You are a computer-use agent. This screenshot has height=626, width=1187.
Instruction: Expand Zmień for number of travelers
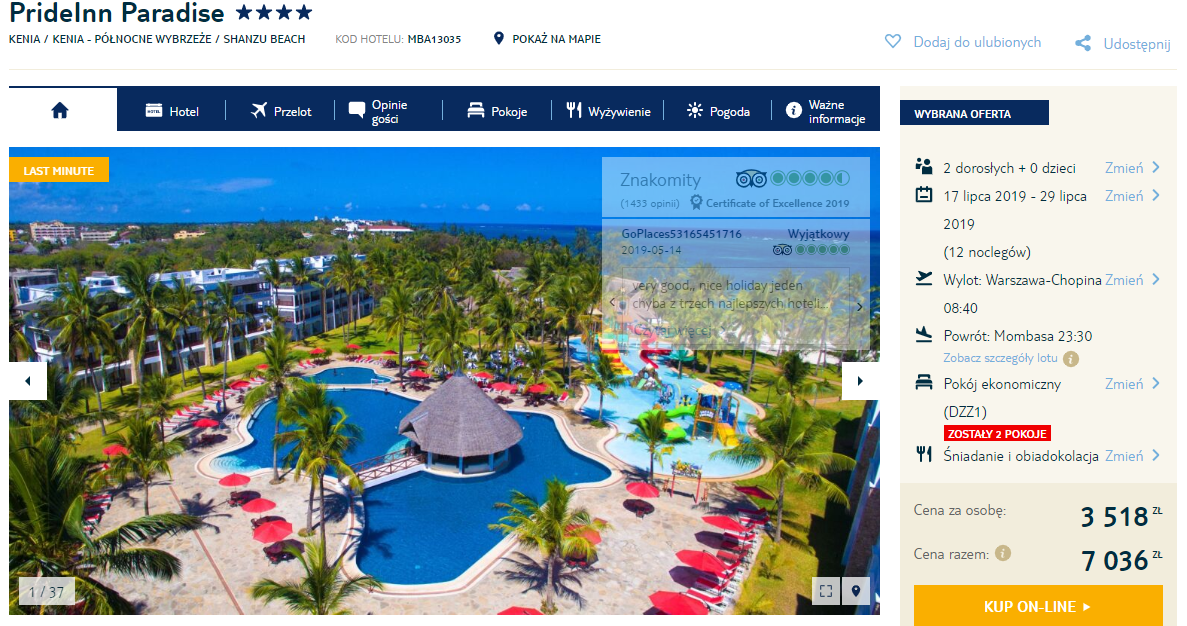(x=1132, y=168)
